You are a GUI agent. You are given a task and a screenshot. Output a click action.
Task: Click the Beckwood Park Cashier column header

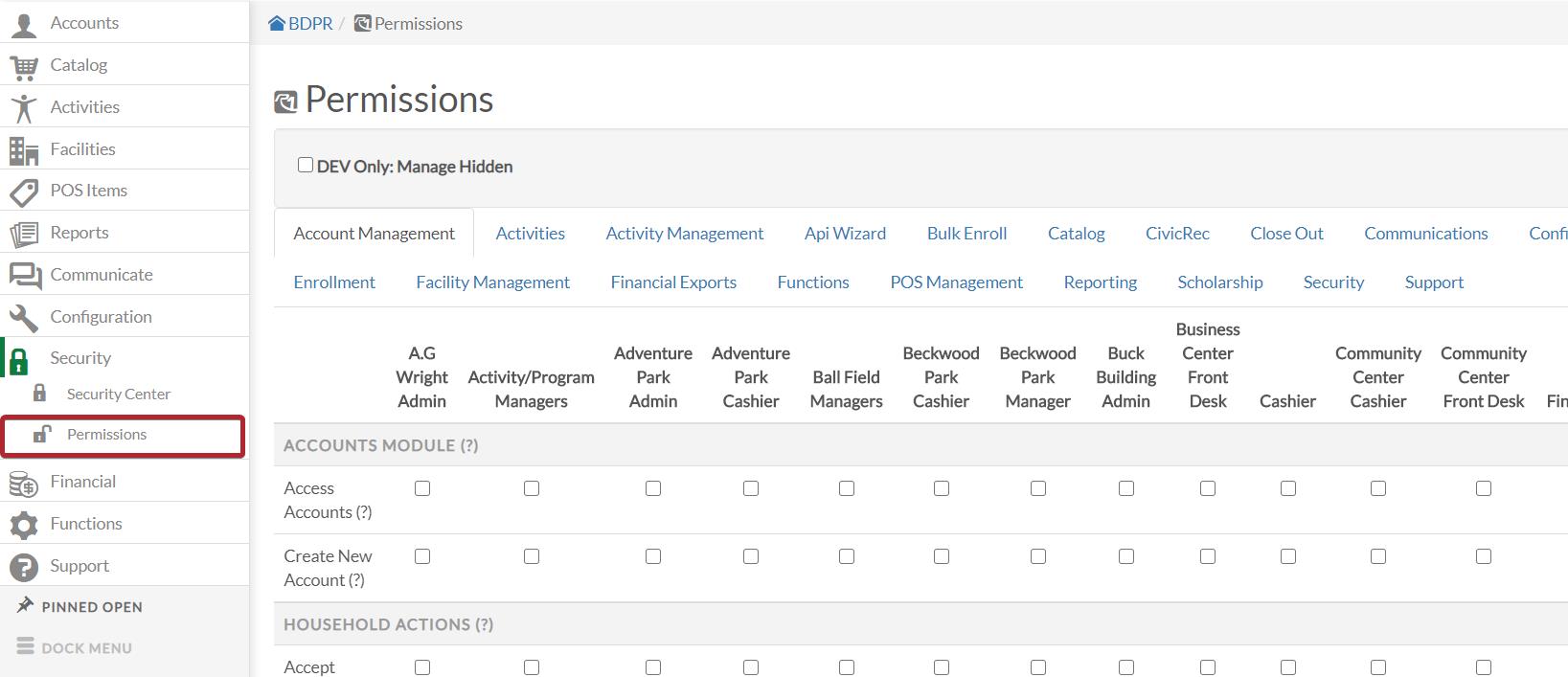click(942, 377)
